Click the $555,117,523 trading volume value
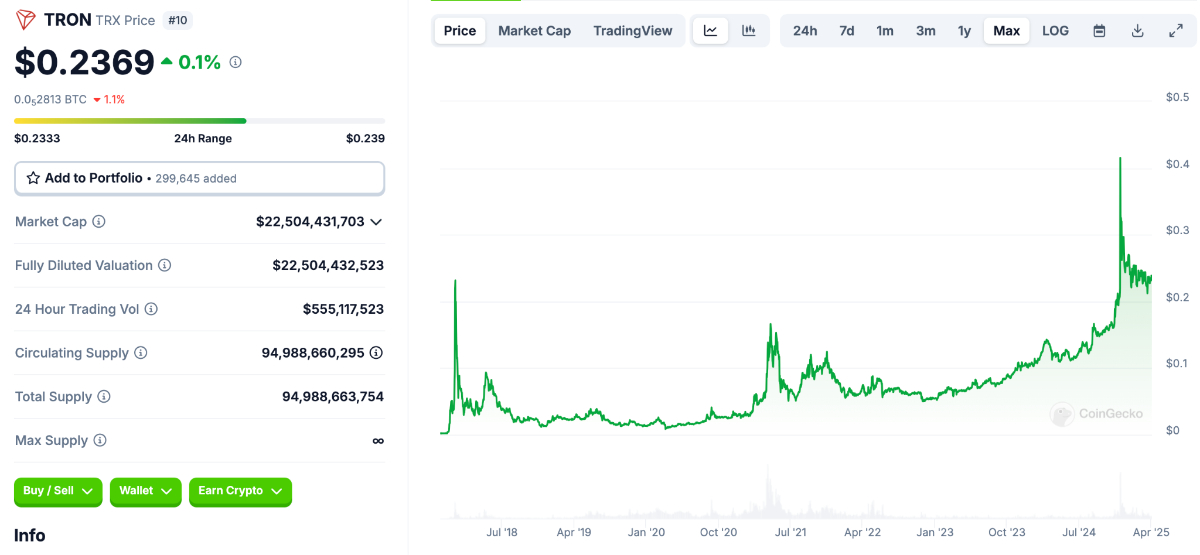Screen dimensions: 1200x555 (343, 310)
